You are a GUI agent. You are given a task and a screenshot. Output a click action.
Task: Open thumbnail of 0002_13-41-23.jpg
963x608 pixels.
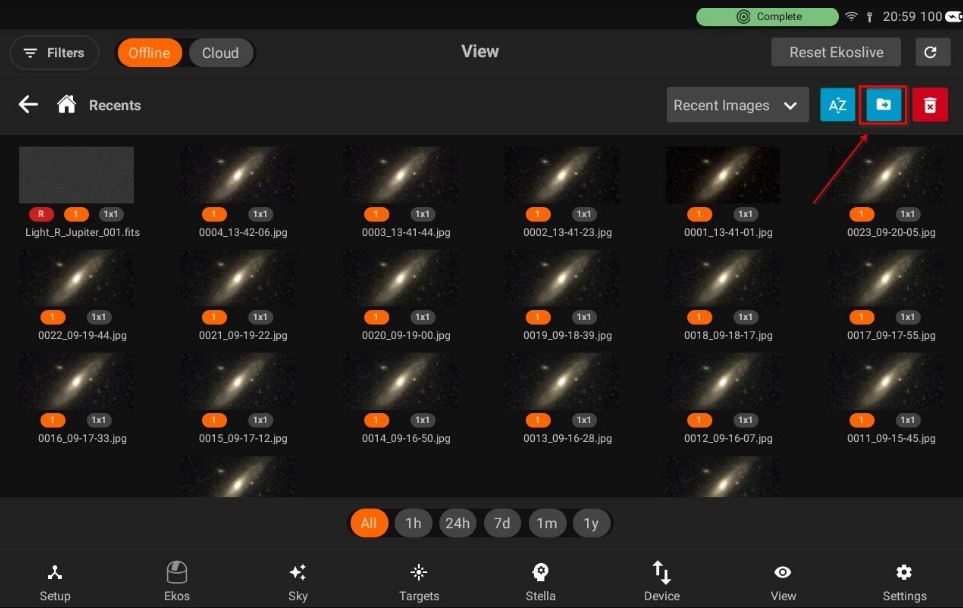pos(561,174)
